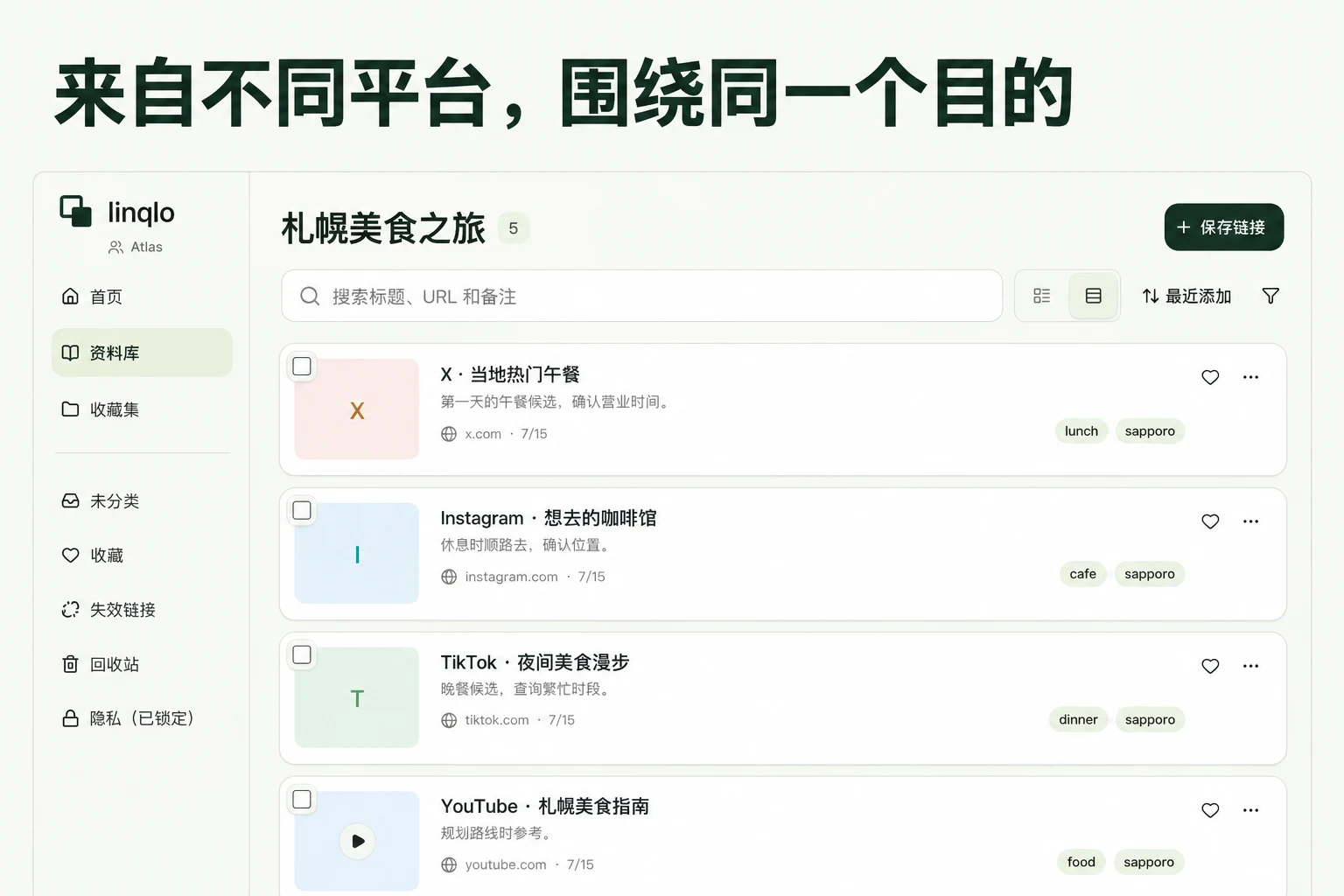Click the Atlas workspace people icon
1344x896 pixels.
[115, 248]
